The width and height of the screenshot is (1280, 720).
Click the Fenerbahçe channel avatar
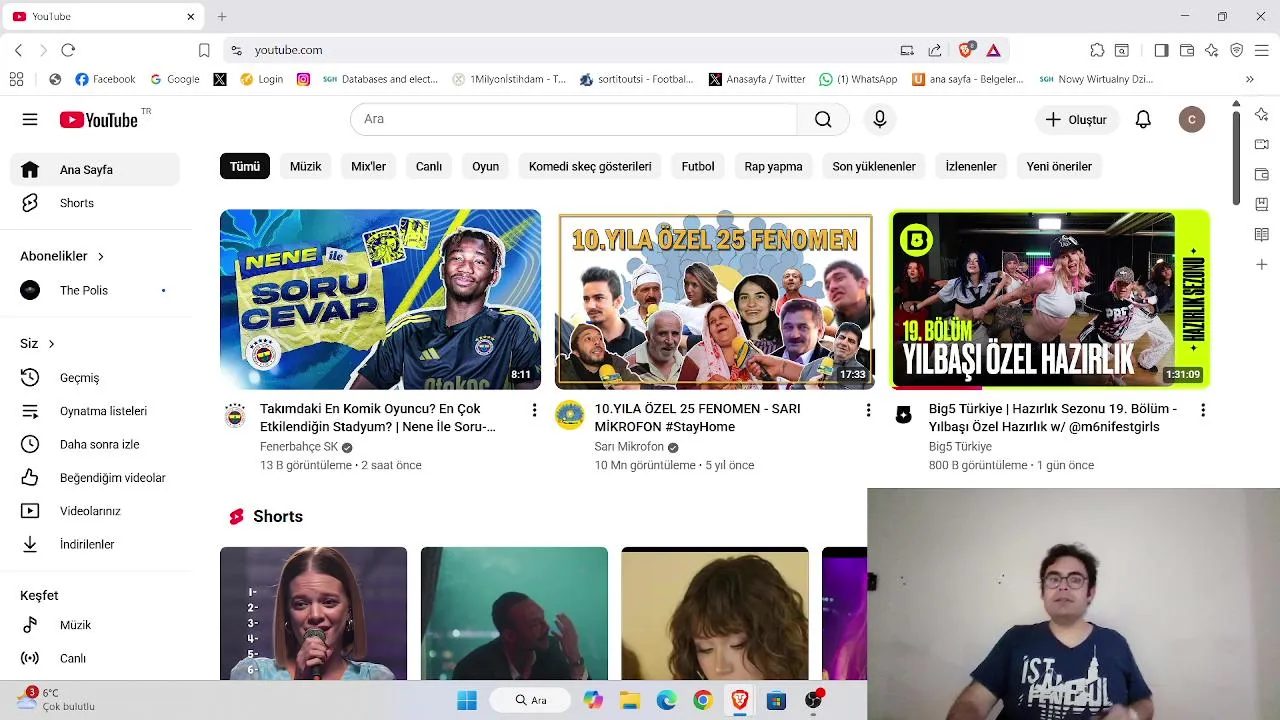235,416
